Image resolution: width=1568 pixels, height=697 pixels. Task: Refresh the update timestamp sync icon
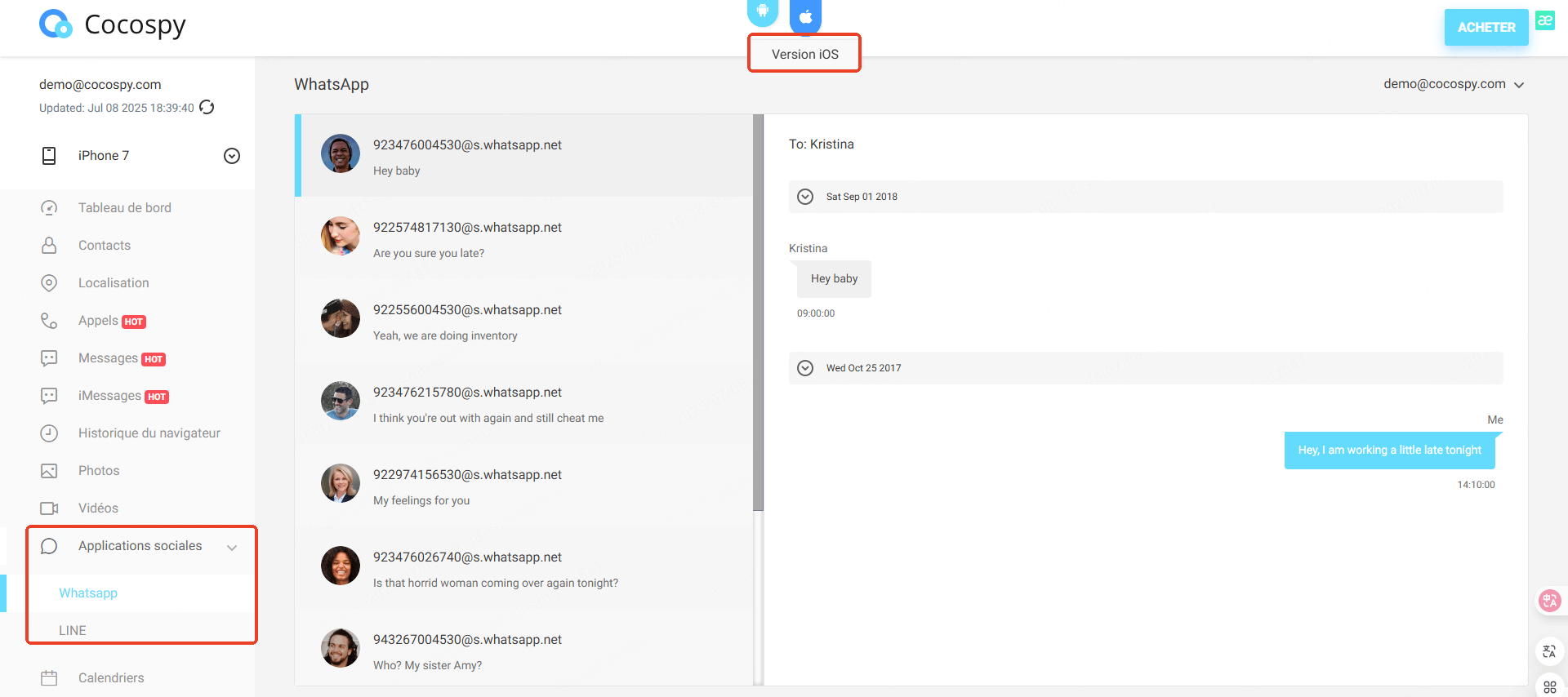[x=207, y=107]
